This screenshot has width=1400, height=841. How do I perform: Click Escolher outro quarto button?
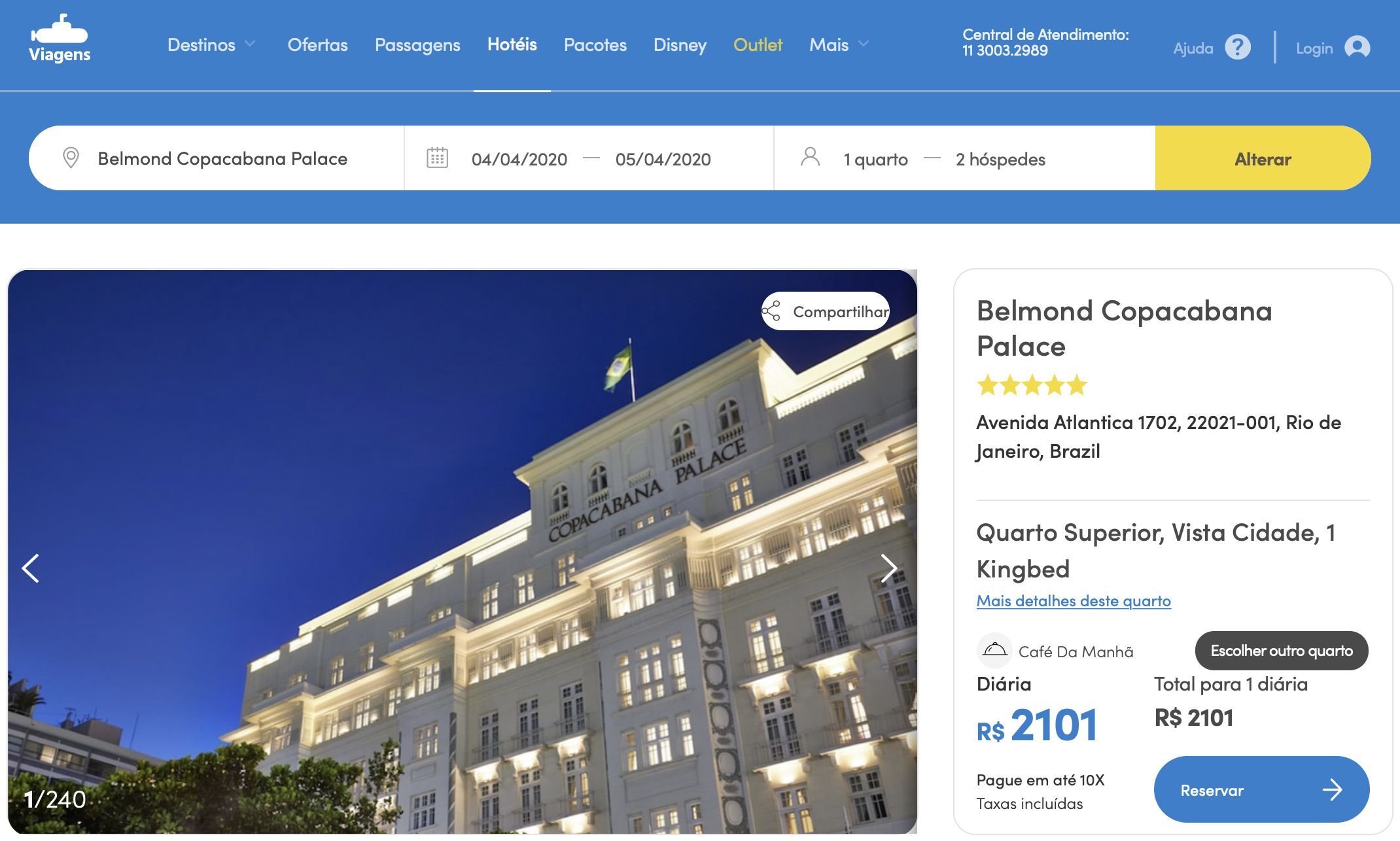click(x=1282, y=651)
